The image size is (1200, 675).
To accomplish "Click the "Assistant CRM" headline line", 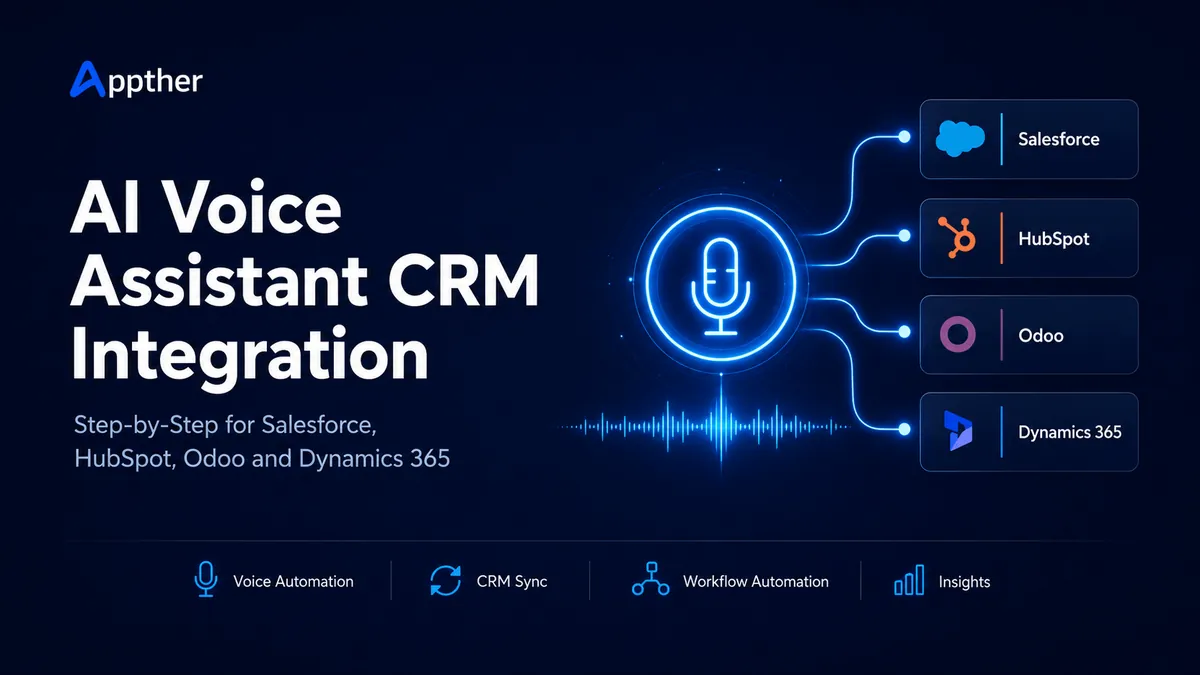I will tap(306, 283).
